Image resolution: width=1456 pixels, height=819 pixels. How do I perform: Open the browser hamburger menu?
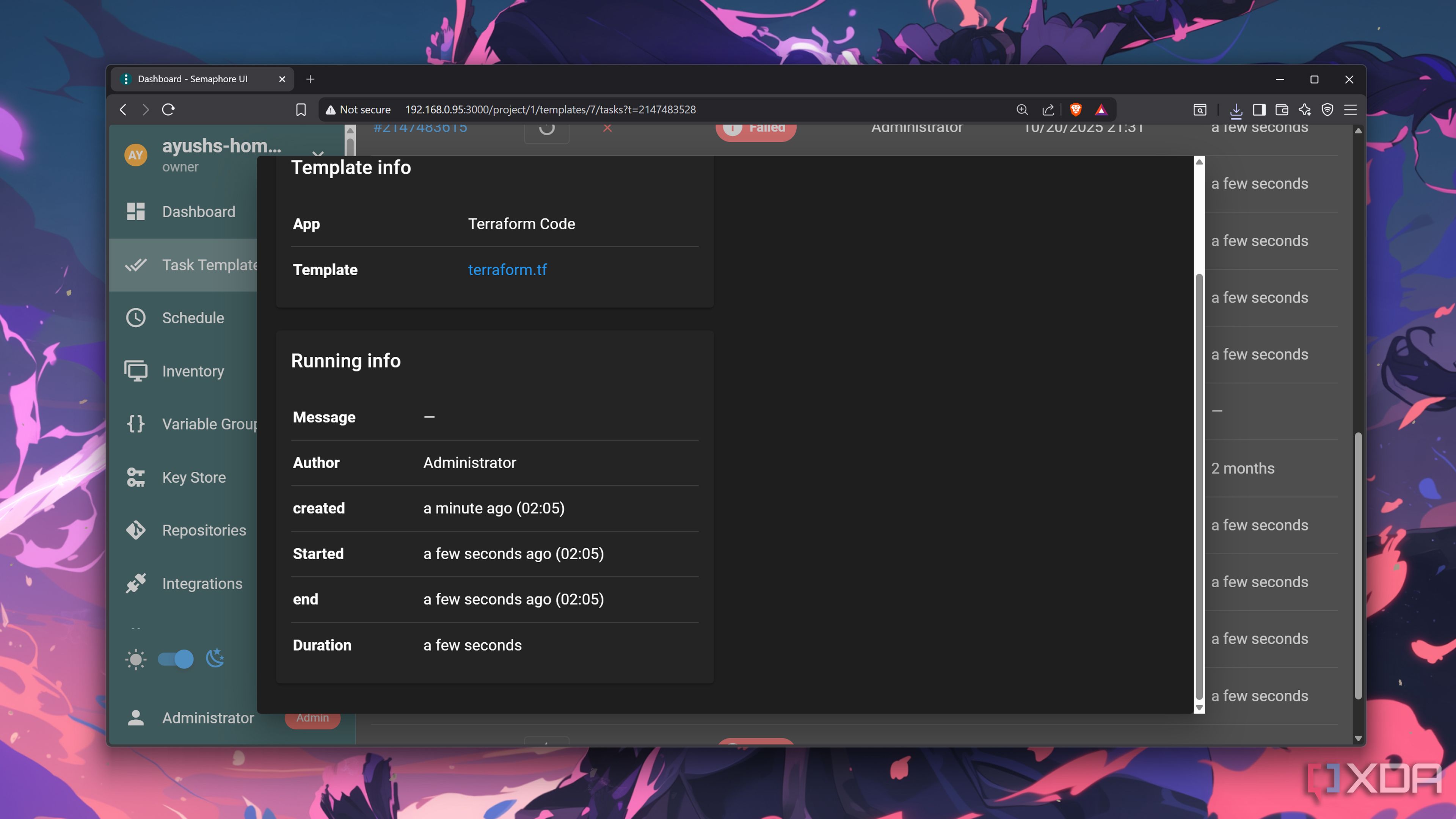[x=1350, y=110]
